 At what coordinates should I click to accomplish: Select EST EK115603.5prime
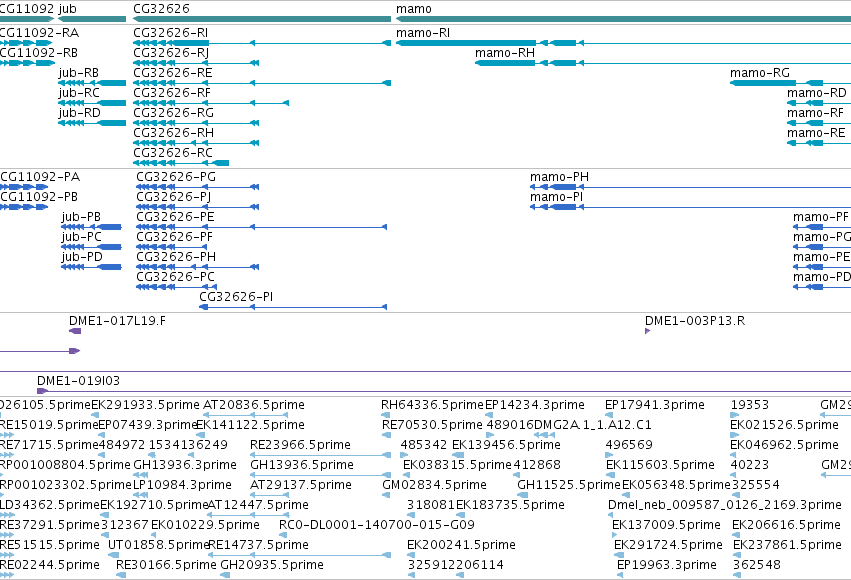click(660, 466)
